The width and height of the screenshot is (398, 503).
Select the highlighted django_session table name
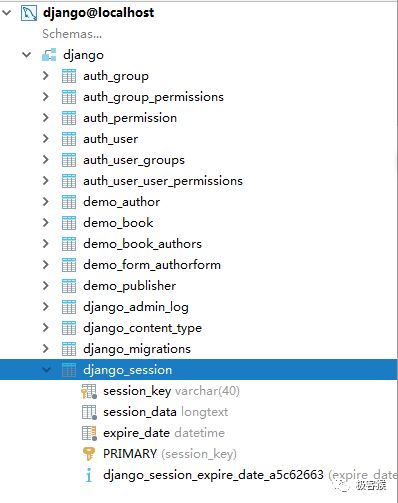pyautogui.click(x=128, y=370)
